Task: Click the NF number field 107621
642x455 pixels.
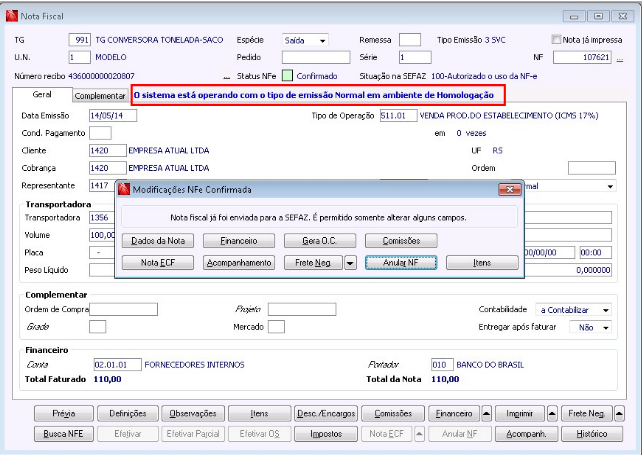Action: coord(582,57)
